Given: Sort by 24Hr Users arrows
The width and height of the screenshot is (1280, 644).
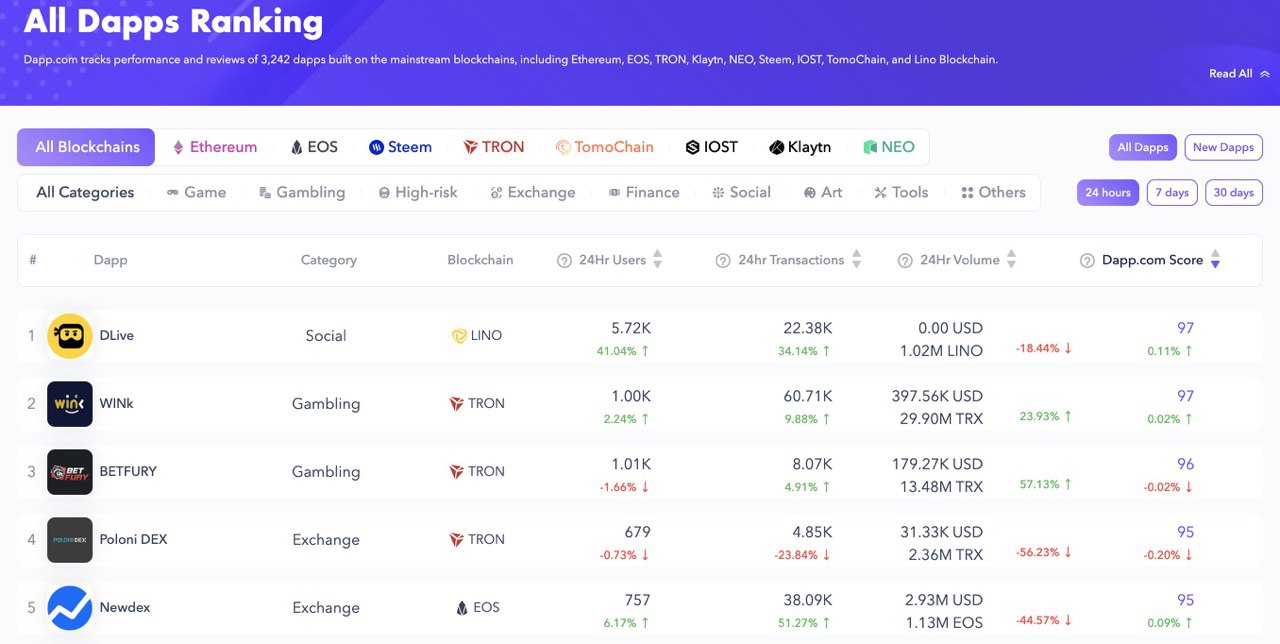Looking at the screenshot, I should pos(657,260).
